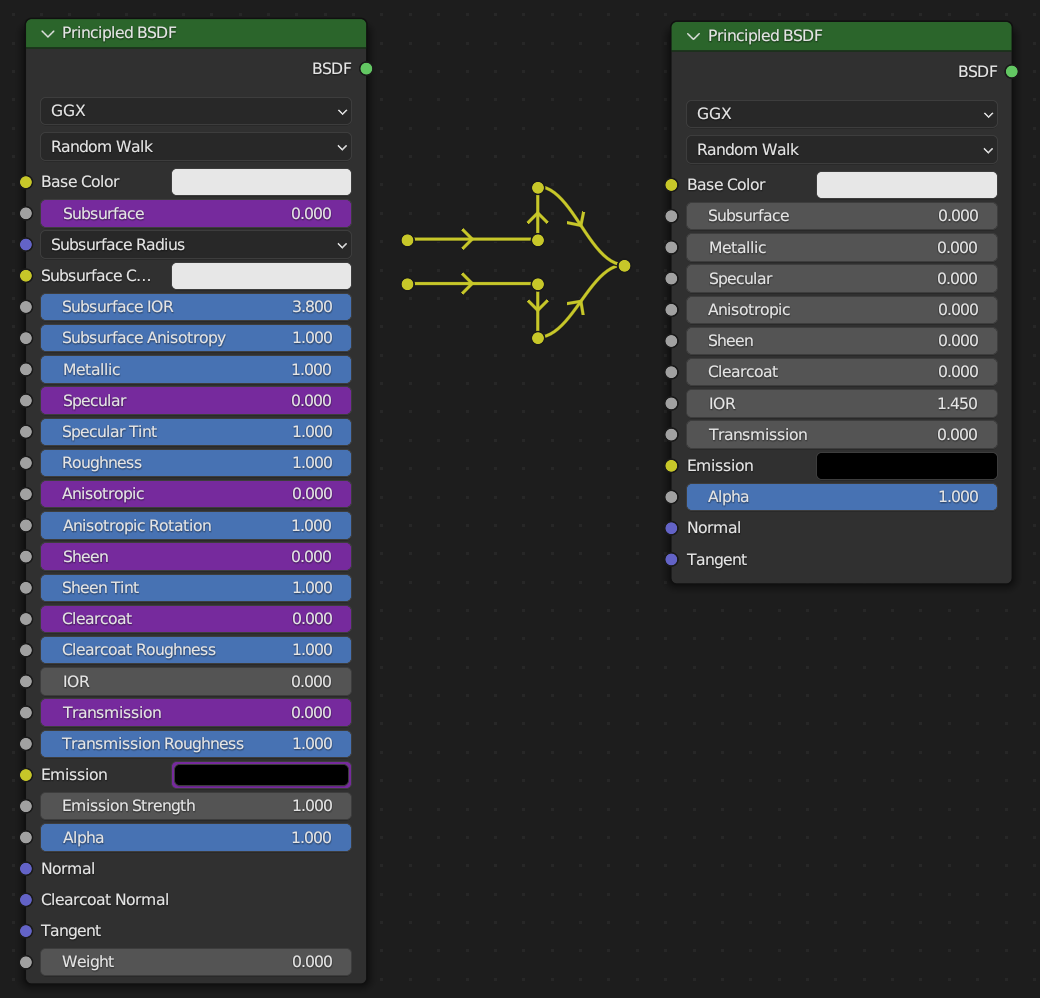Click Specular Tint value field
1040x998 pixels.
pos(196,432)
